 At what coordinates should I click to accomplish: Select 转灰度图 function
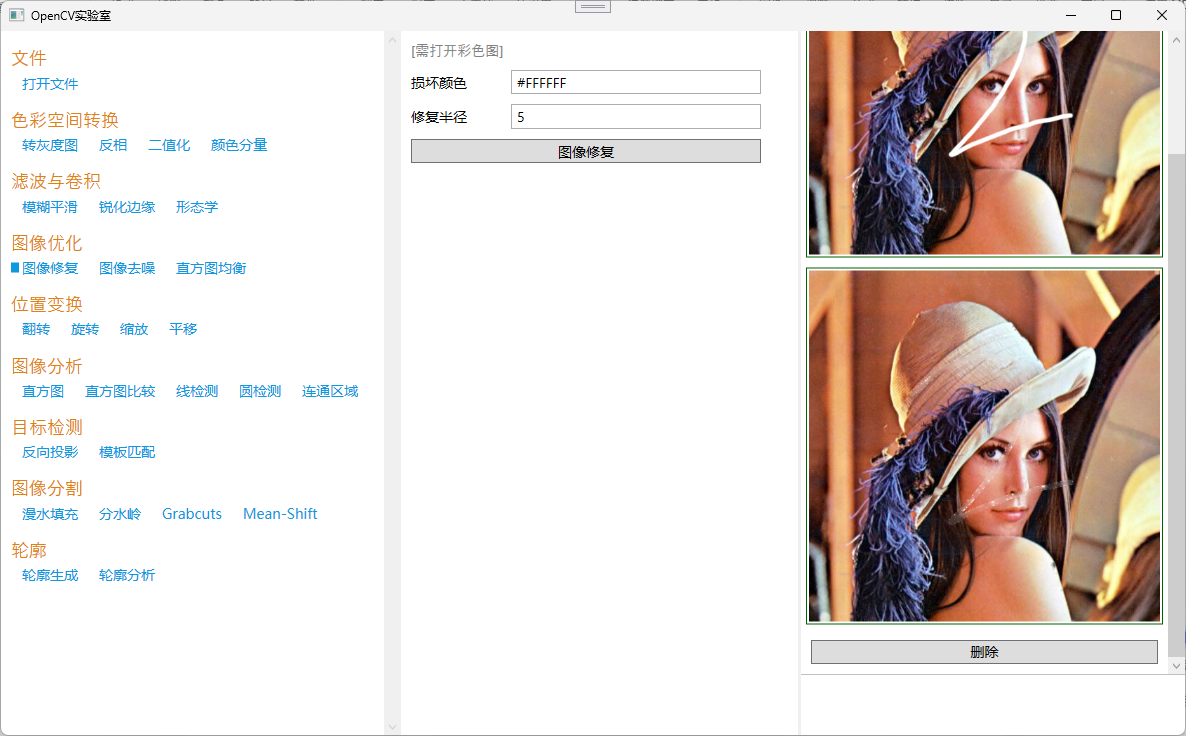pyautogui.click(x=50, y=145)
